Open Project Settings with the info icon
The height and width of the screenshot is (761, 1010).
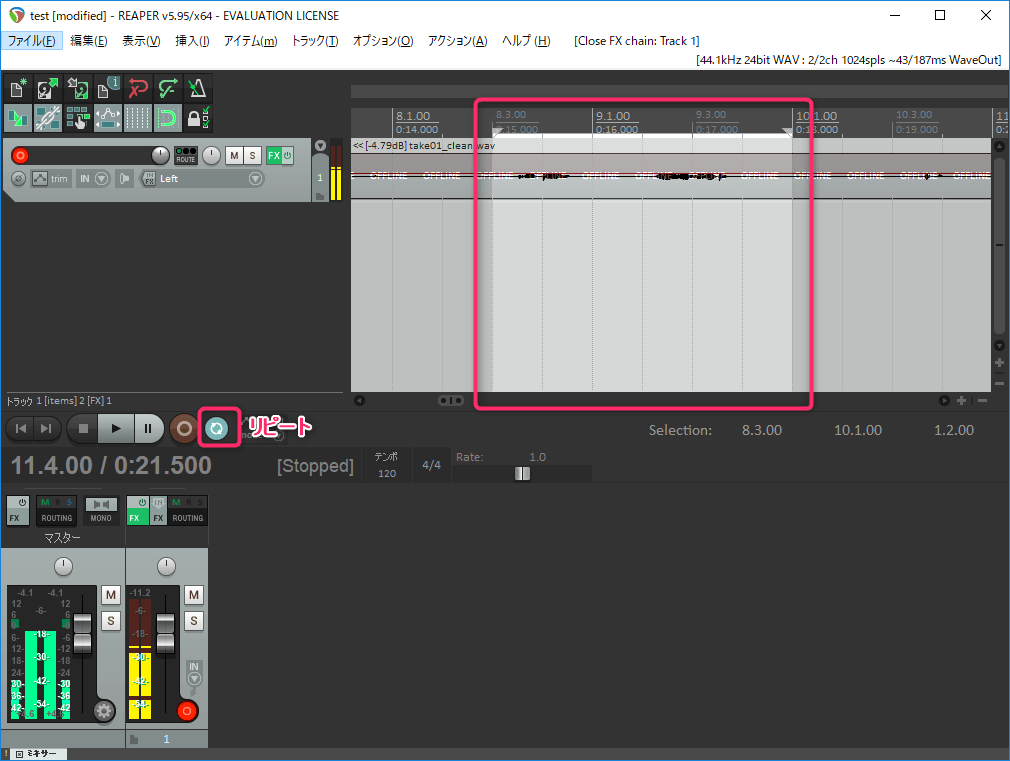[x=108, y=88]
